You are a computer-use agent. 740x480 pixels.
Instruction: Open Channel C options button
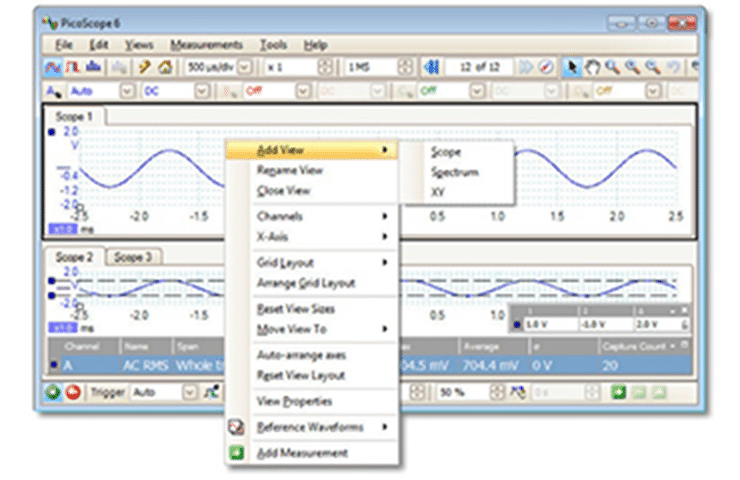click(x=405, y=91)
